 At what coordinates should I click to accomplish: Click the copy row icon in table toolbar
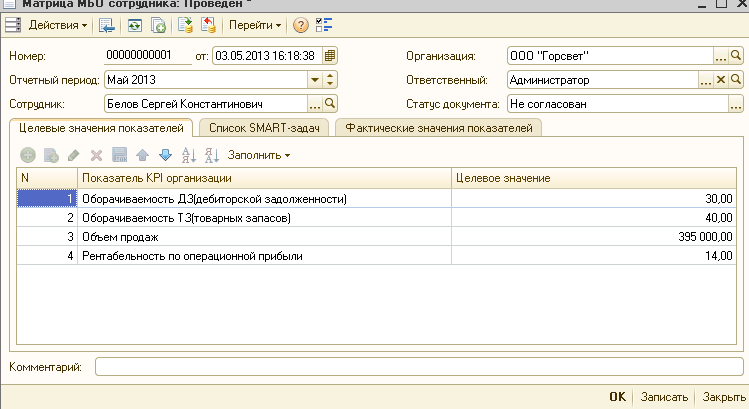pos(51,155)
